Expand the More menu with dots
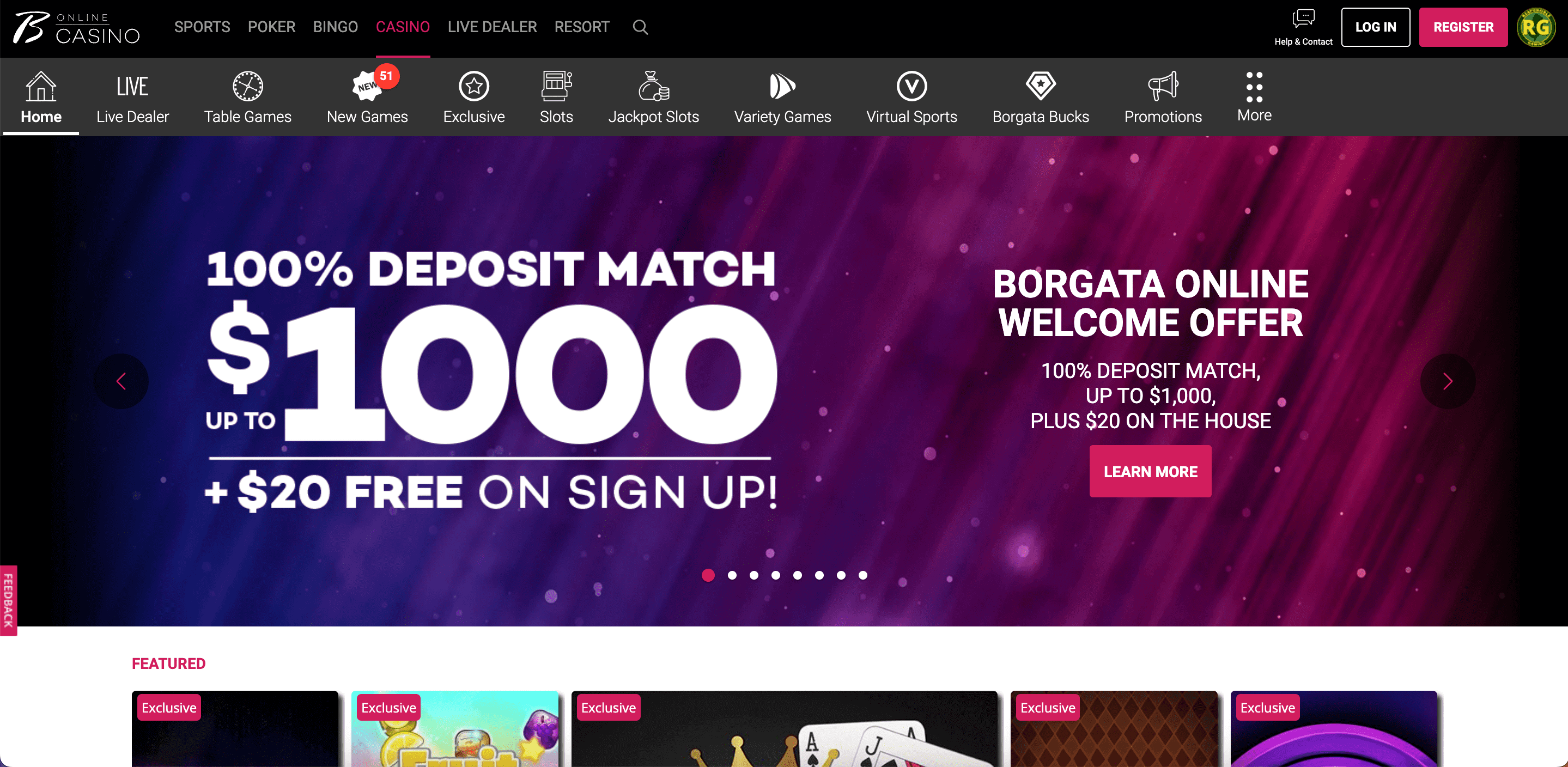This screenshot has height=767, width=1568. (1255, 98)
